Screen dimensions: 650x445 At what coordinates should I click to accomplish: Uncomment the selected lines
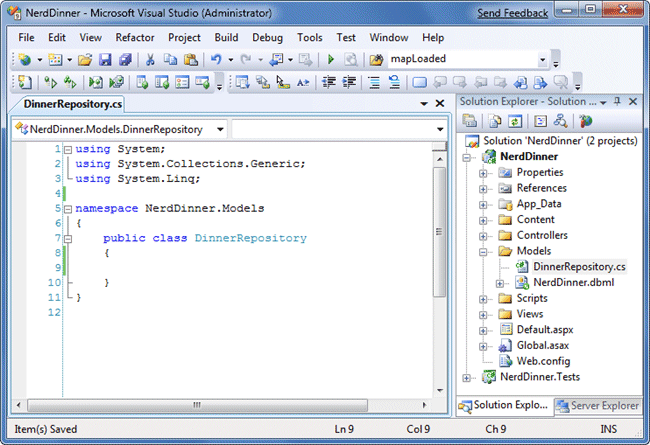(x=394, y=82)
